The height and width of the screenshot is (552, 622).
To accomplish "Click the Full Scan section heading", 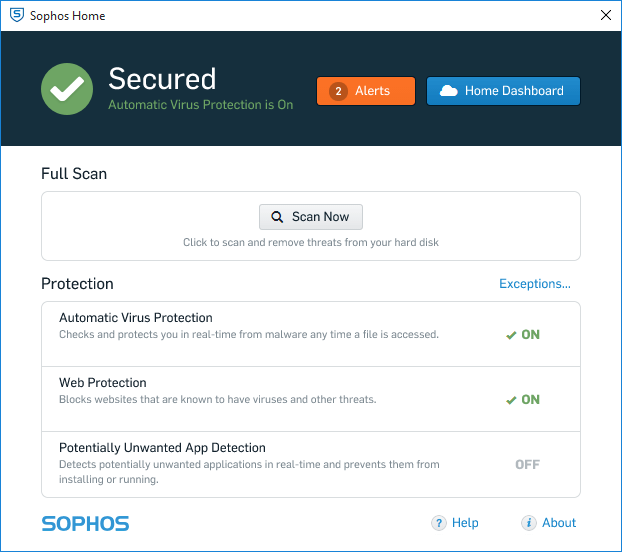I will (x=74, y=174).
